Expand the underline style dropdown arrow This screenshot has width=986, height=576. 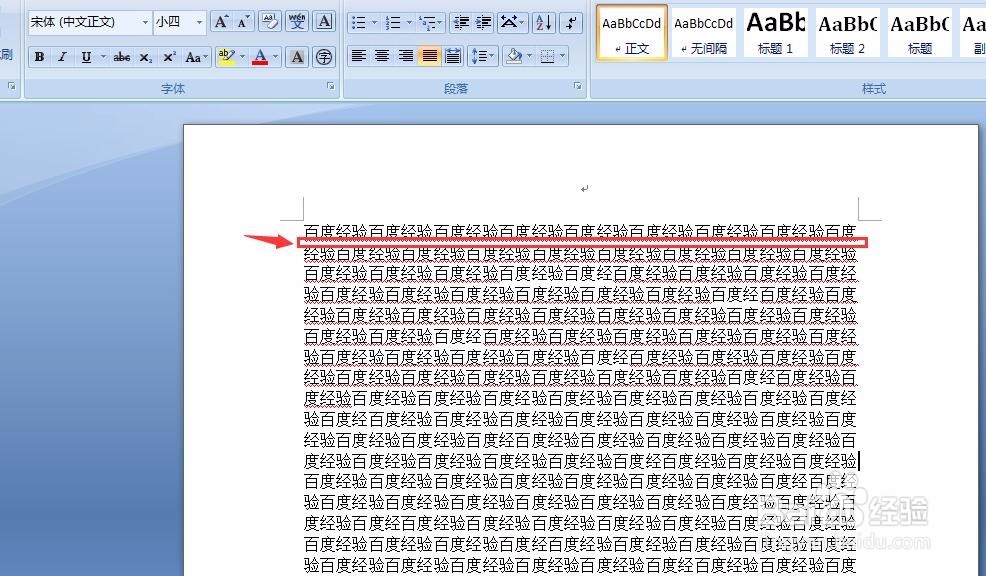click(x=103, y=57)
